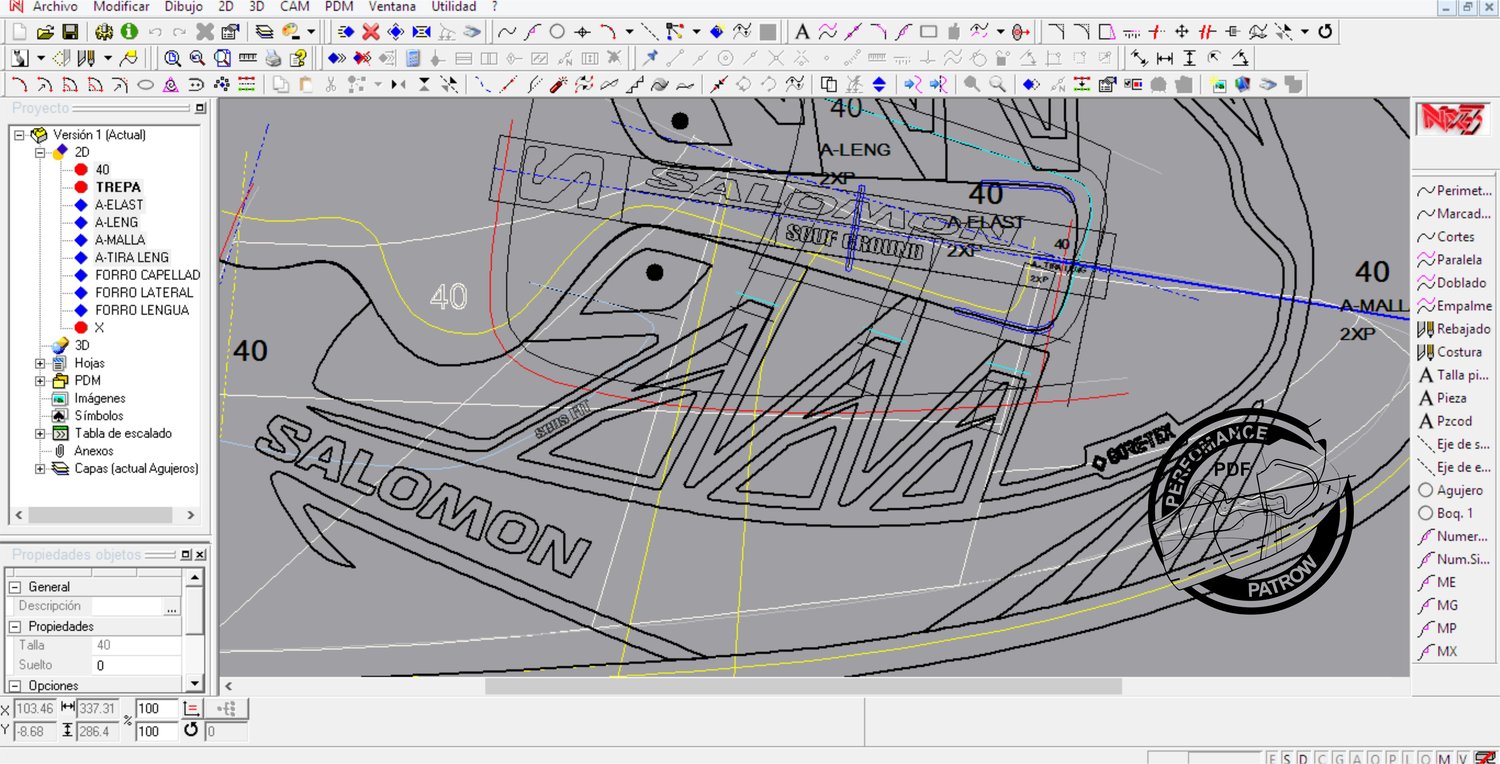Select the circle drawing tool
1500x764 pixels.
point(557,32)
